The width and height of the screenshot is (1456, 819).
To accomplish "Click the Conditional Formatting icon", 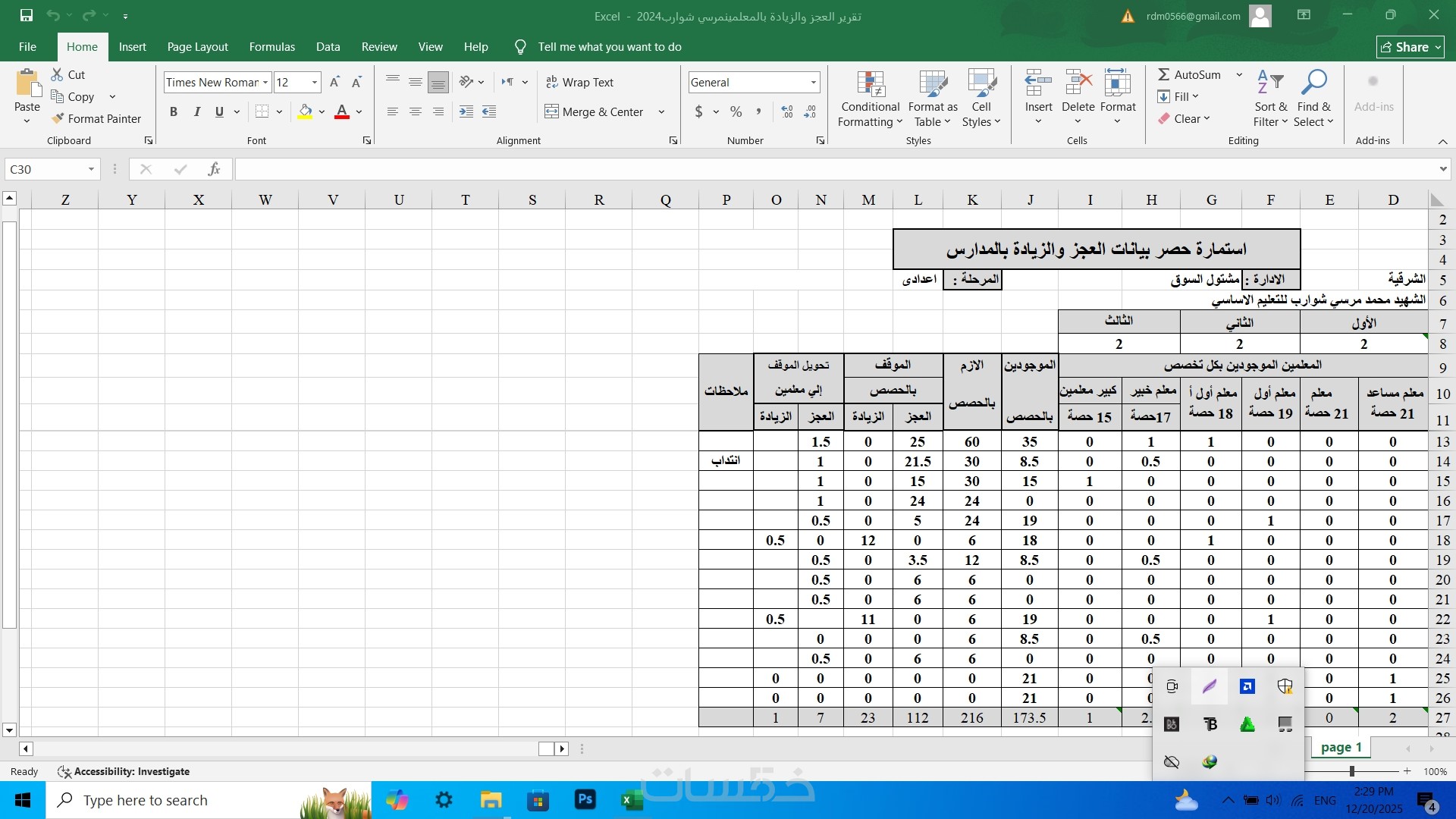I will pyautogui.click(x=871, y=85).
